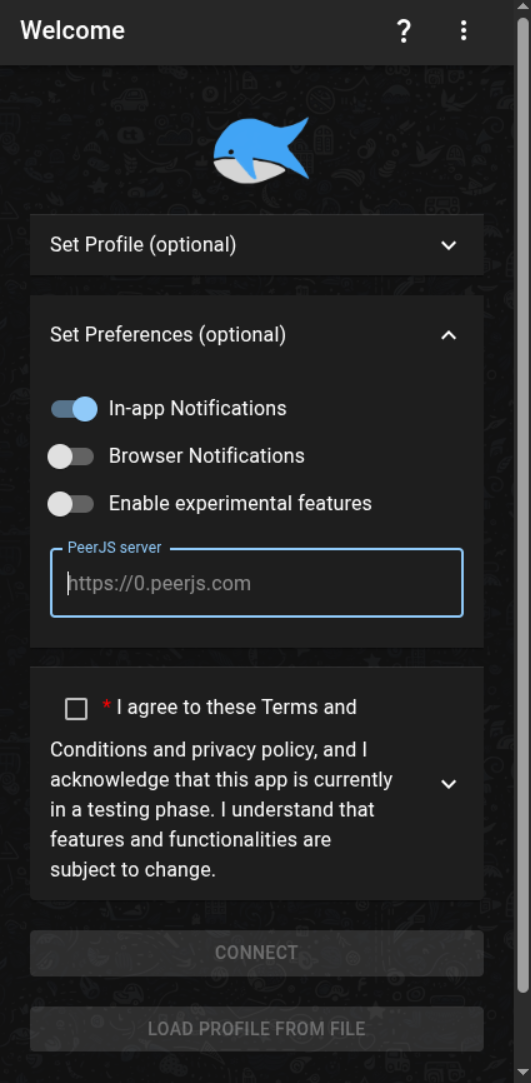Viewport: 531px width, 1083px height.
Task: Check the Terms and Conditions agreement checkbox
Action: coord(76,709)
